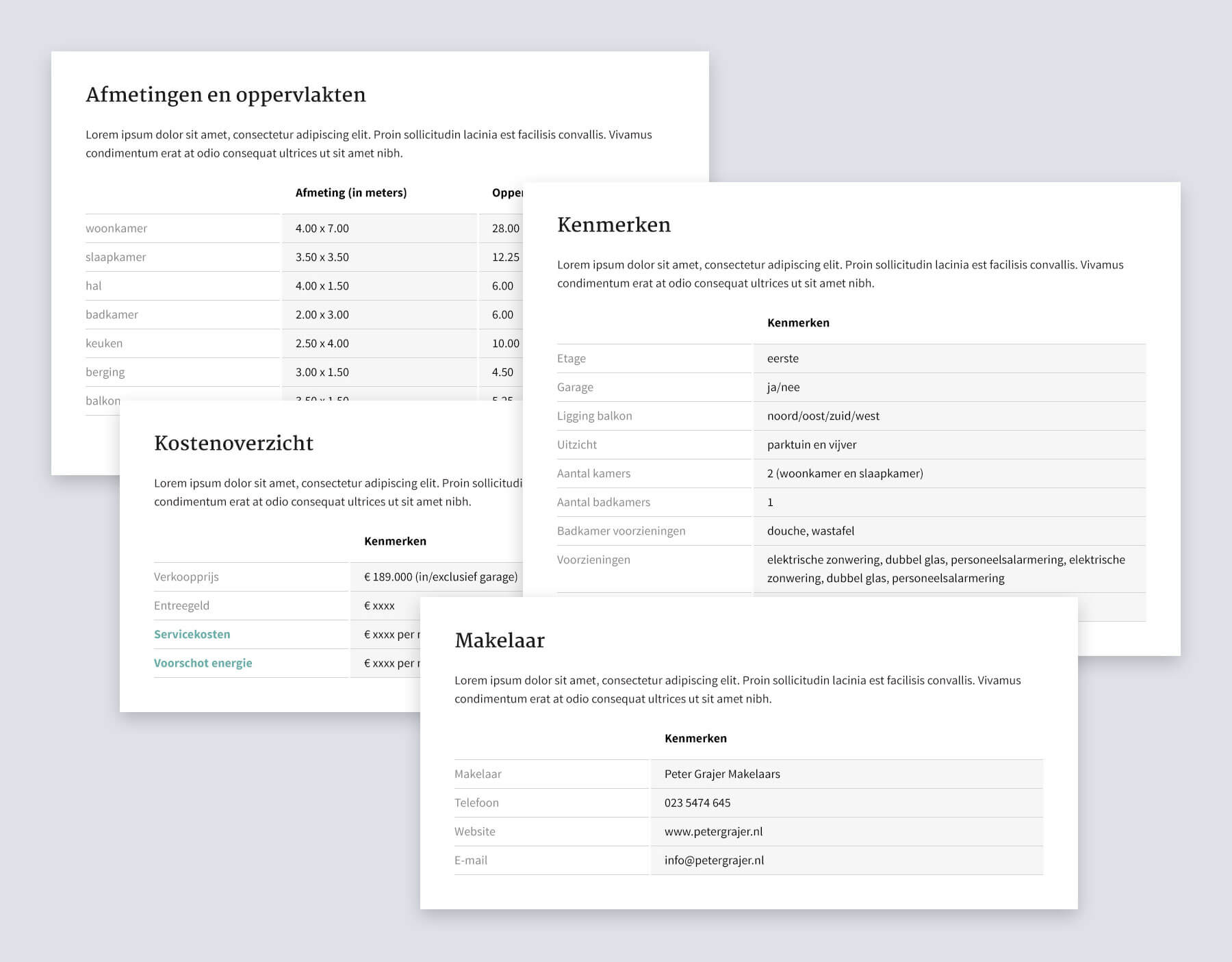Click the '28.00' surface value
The height and width of the screenshot is (962, 1232).
(x=506, y=228)
